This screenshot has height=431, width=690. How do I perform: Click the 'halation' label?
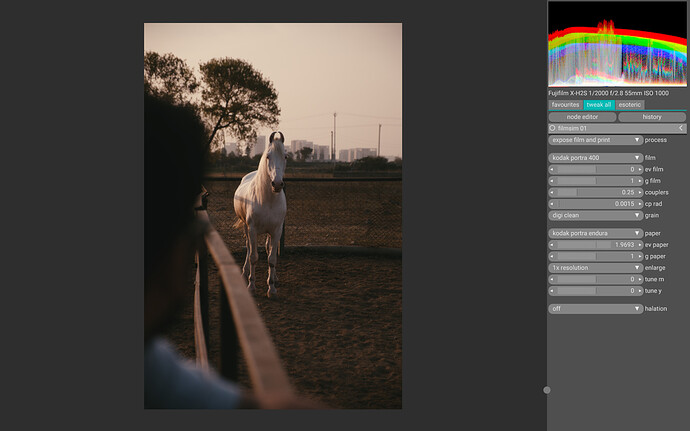656,309
